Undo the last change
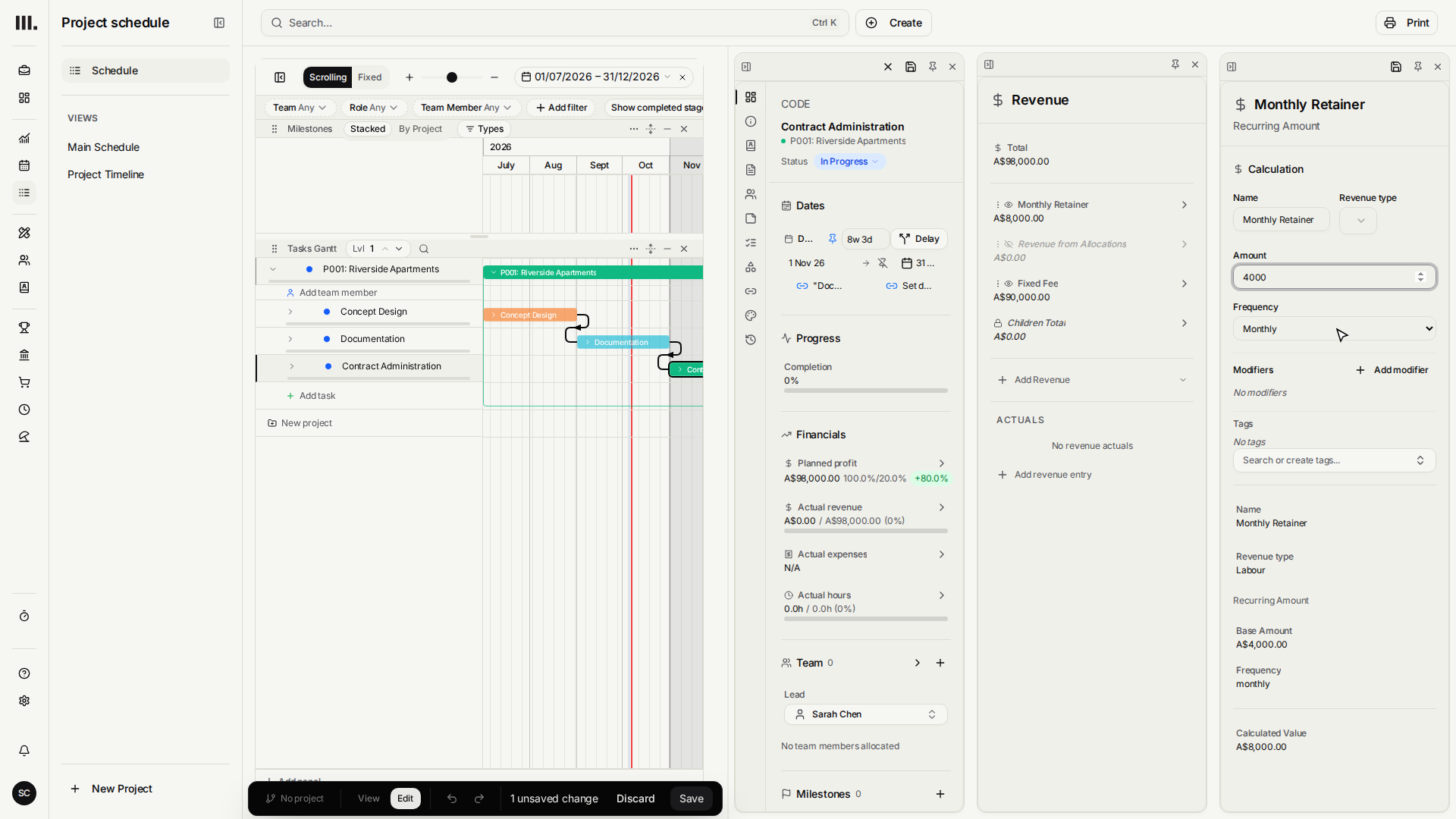Screen dimensions: 1456x819 452,799
